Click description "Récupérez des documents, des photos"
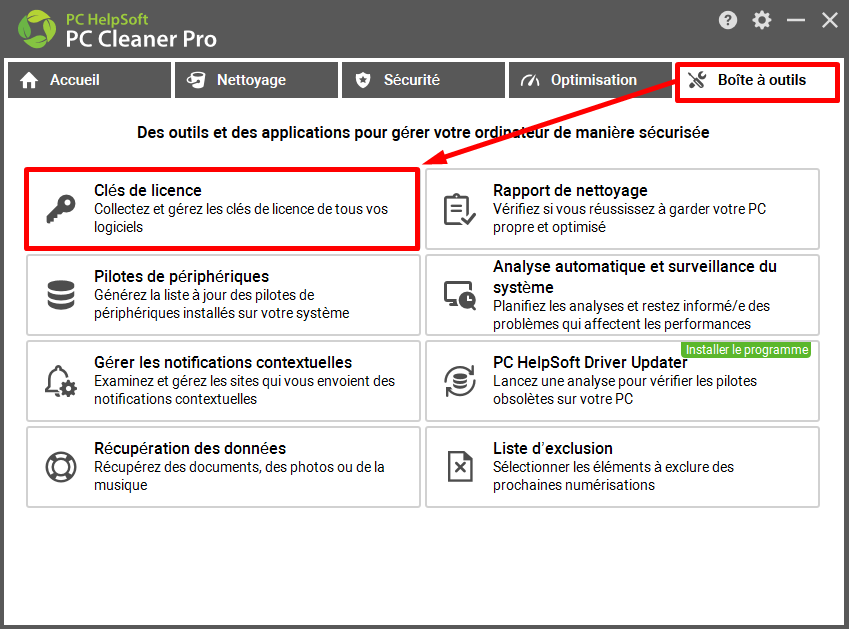The height and width of the screenshot is (629, 849). 239,476
